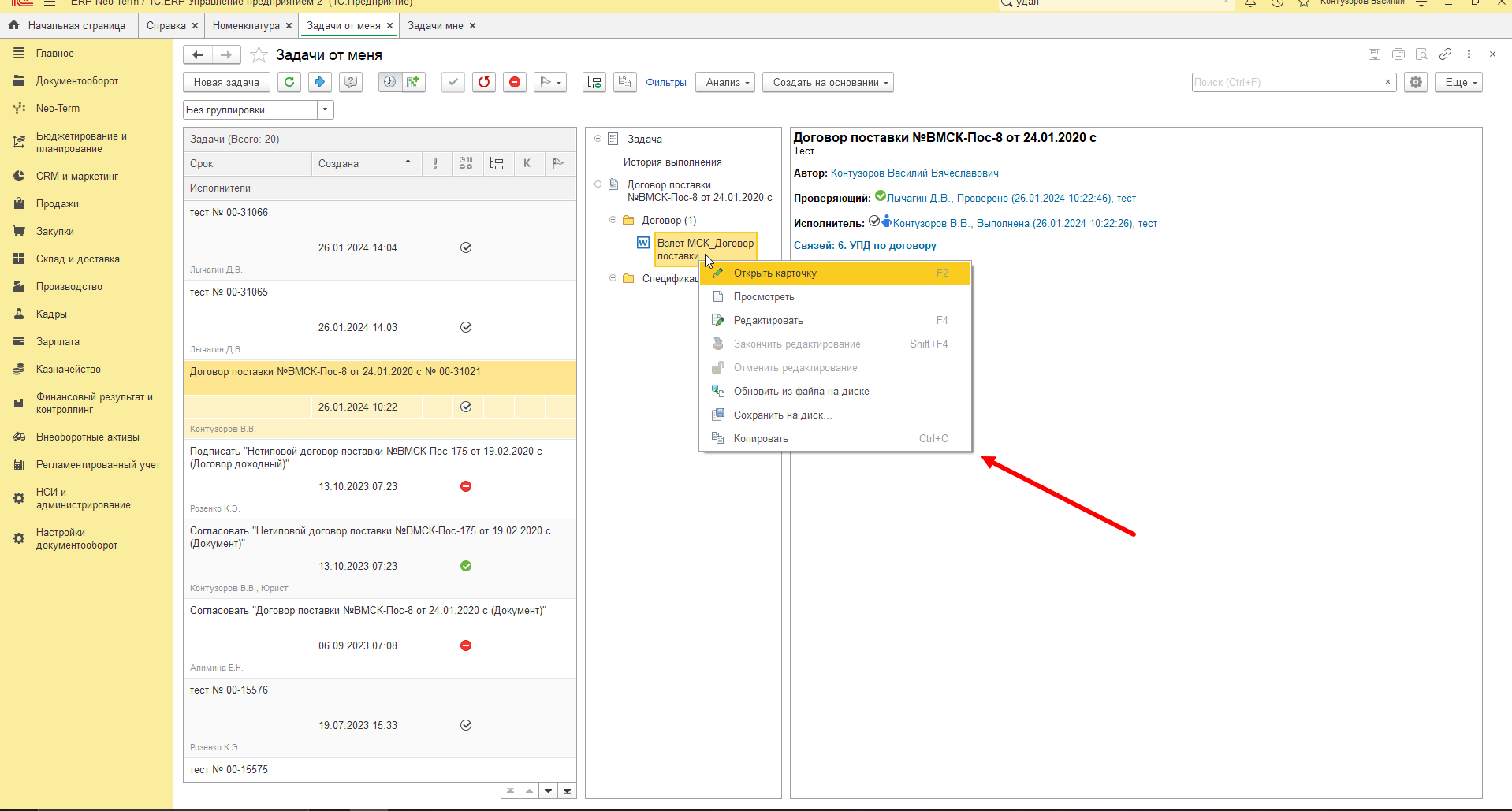Open Создать на основании dropdown
The width and height of the screenshot is (1512, 811).
[828, 82]
